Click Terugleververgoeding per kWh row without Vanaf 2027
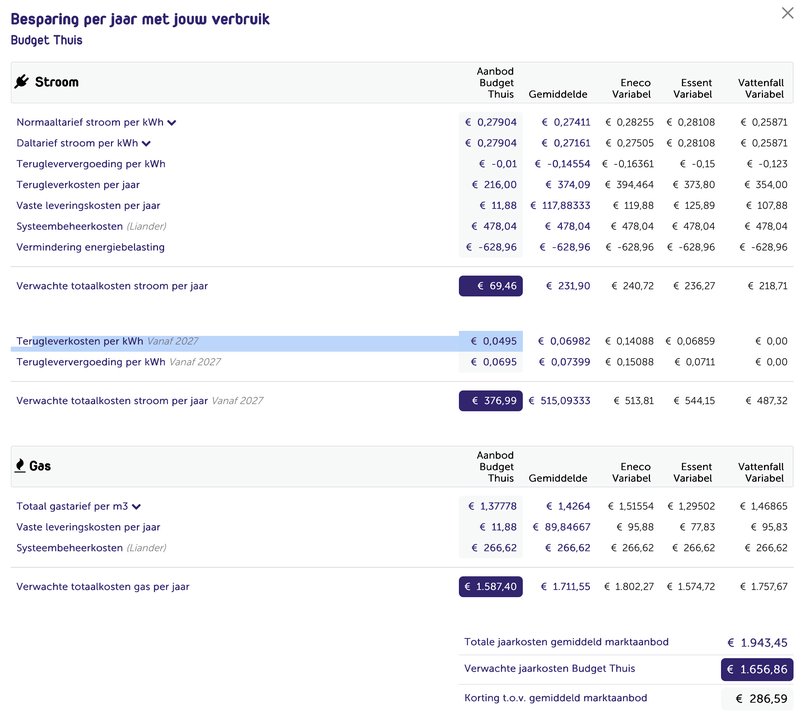Image resolution: width=800 pixels, height=717 pixels. [91, 164]
